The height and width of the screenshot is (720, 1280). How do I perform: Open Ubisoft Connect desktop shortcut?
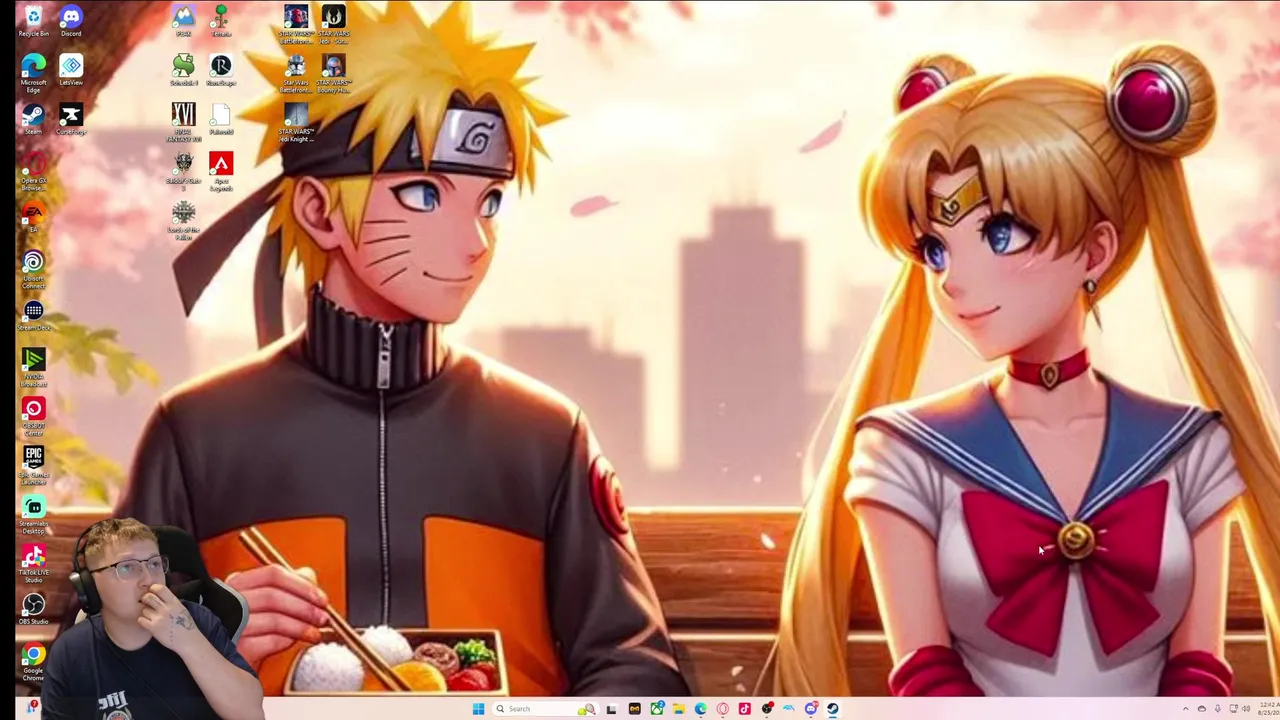(33, 270)
